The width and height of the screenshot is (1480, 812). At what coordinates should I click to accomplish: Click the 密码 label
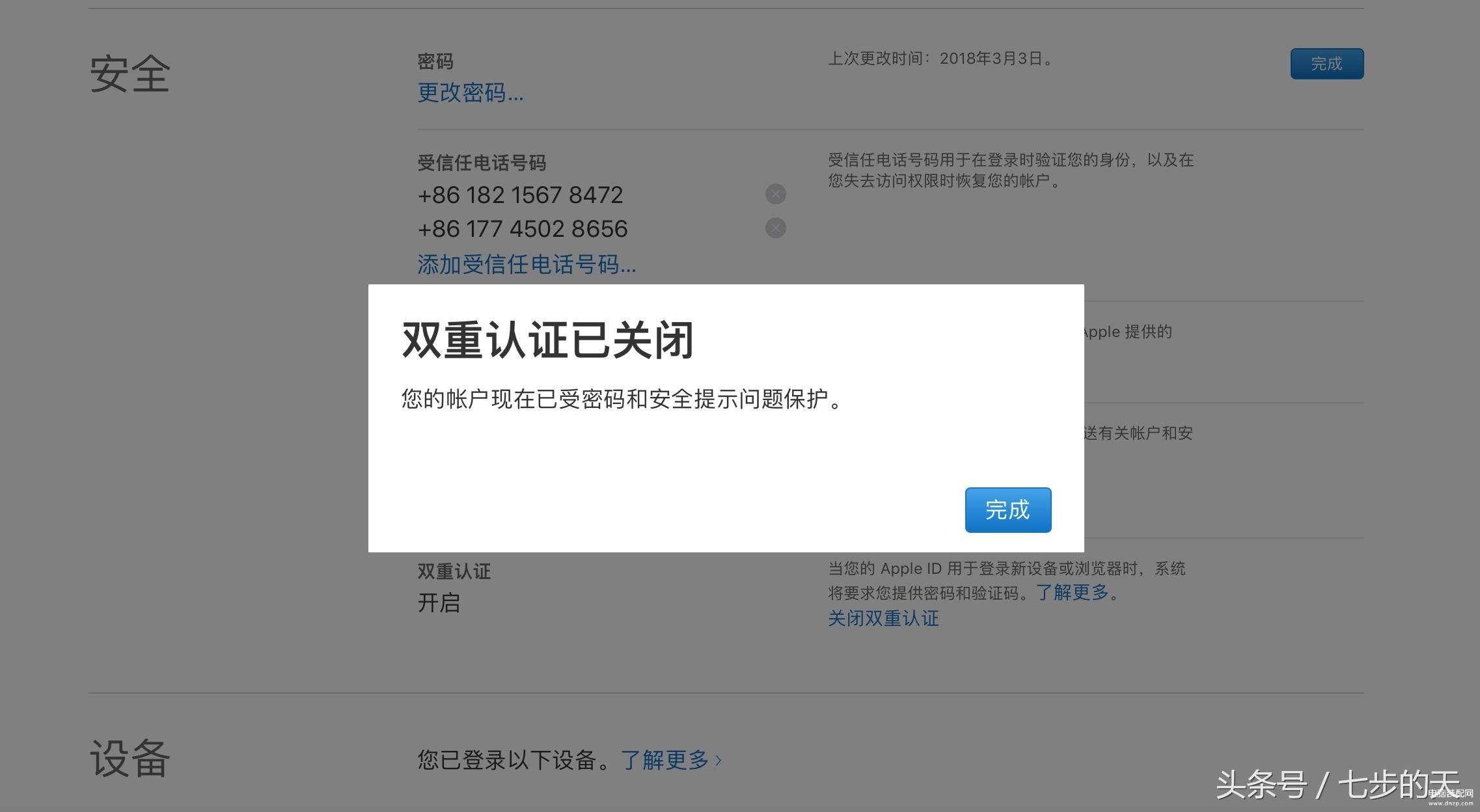(x=435, y=62)
